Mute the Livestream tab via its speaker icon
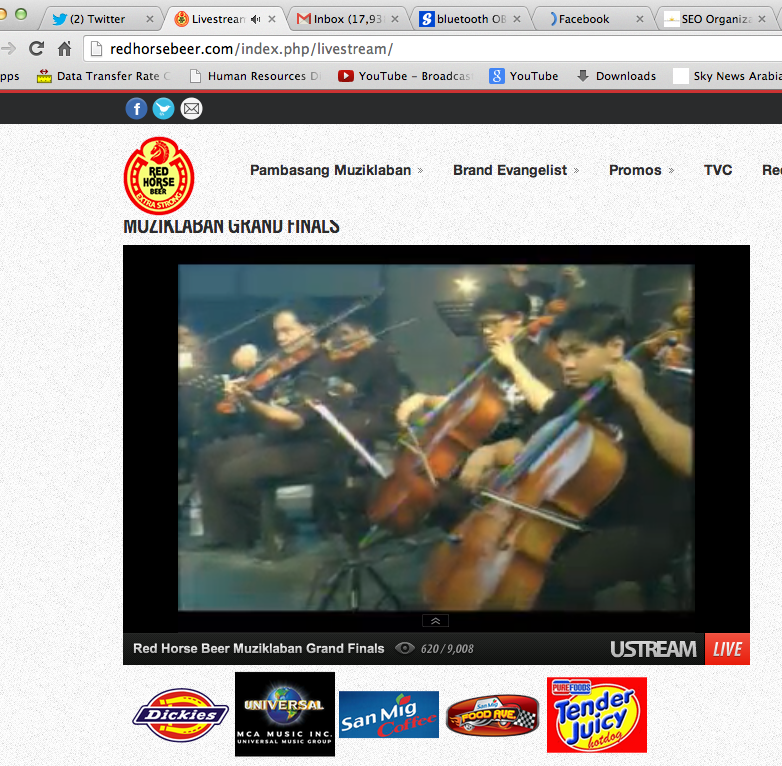 coord(256,19)
